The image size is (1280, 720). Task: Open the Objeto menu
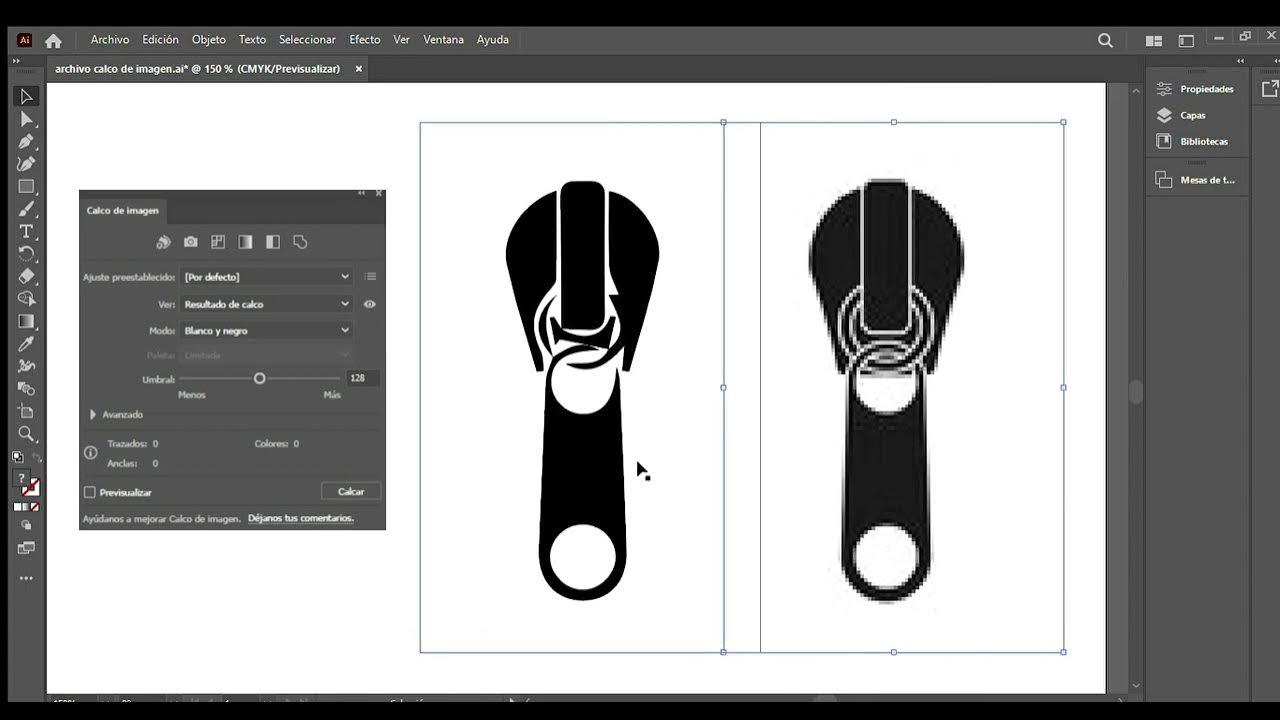pyautogui.click(x=208, y=40)
